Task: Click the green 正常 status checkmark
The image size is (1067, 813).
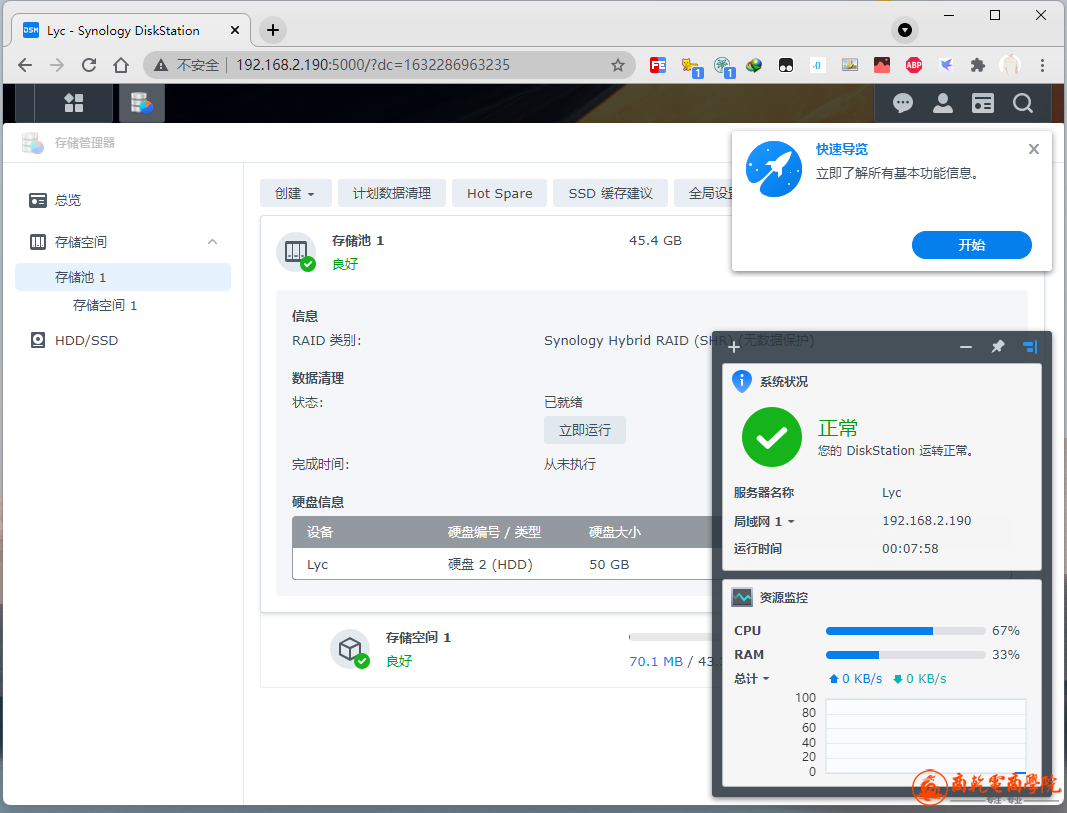Action: (x=772, y=437)
